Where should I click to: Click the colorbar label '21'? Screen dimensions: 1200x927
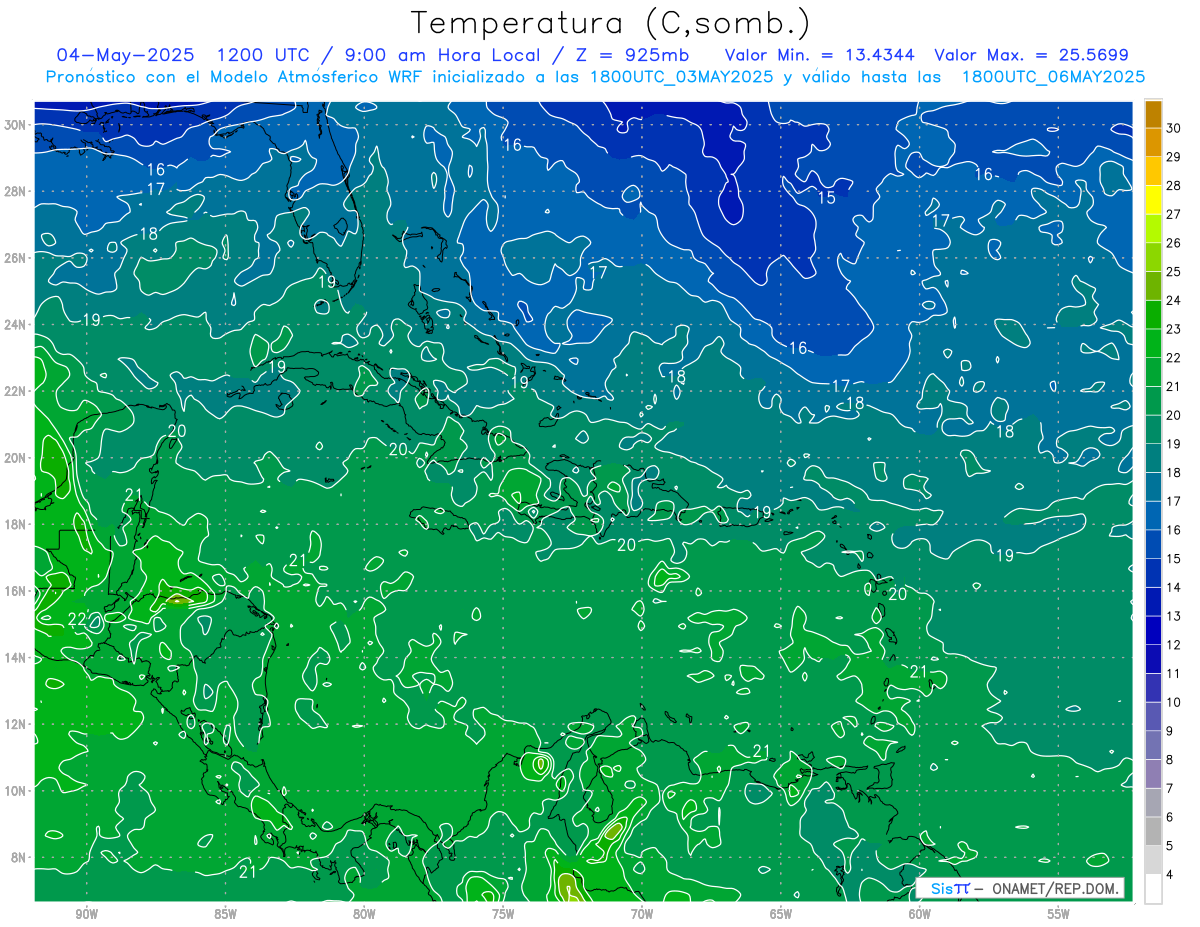coord(1173,386)
